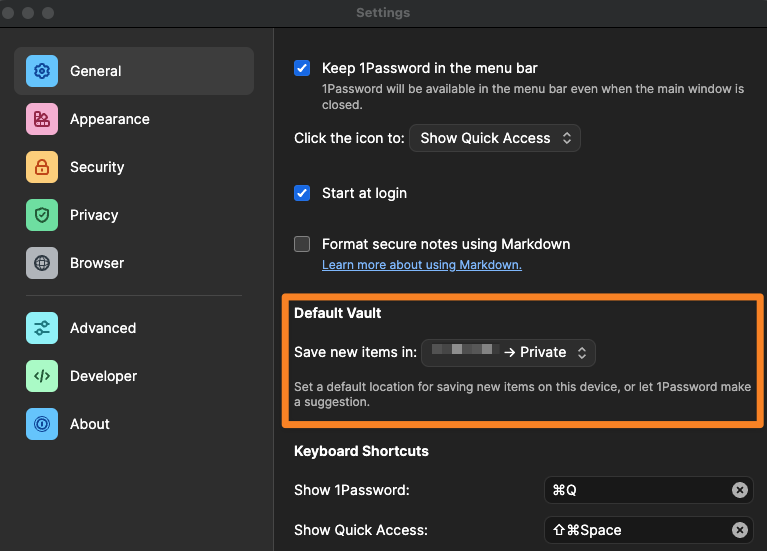The height and width of the screenshot is (551, 767).
Task: Click the Privacy shield icon
Action: point(42,215)
